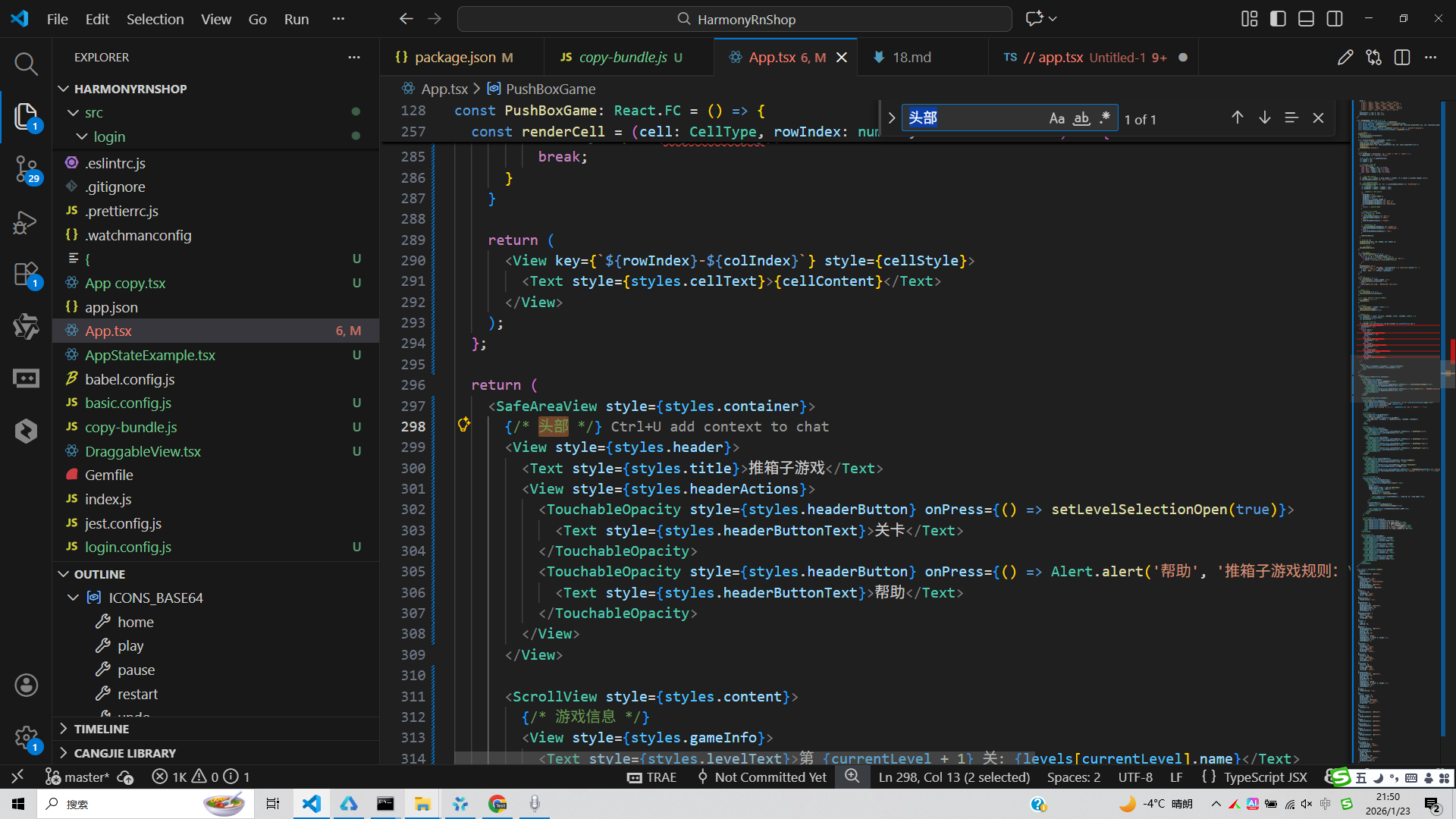The image size is (1456, 819).
Task: Click TypeScript JSX language mode
Action: [x=1265, y=777]
